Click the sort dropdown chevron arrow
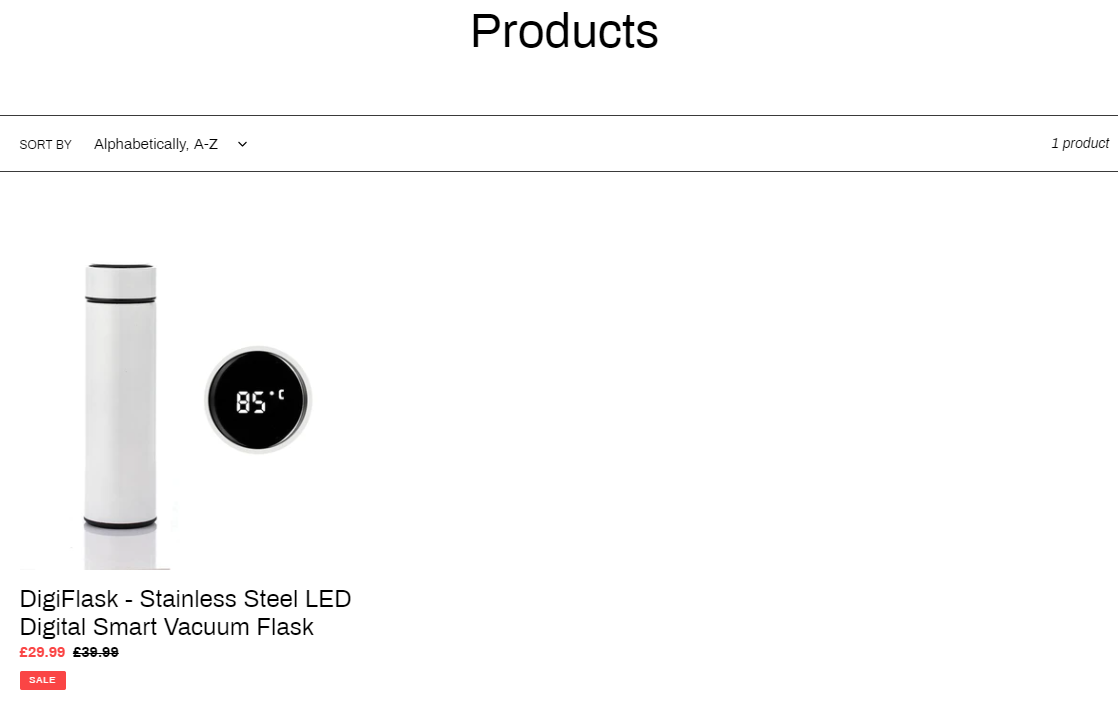The width and height of the screenshot is (1118, 707). point(242,144)
